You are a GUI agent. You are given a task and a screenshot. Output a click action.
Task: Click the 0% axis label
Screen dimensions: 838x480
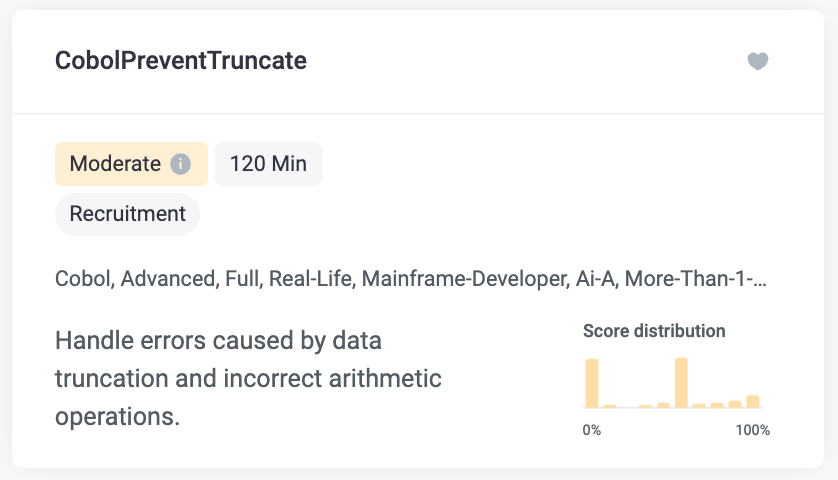pos(592,430)
